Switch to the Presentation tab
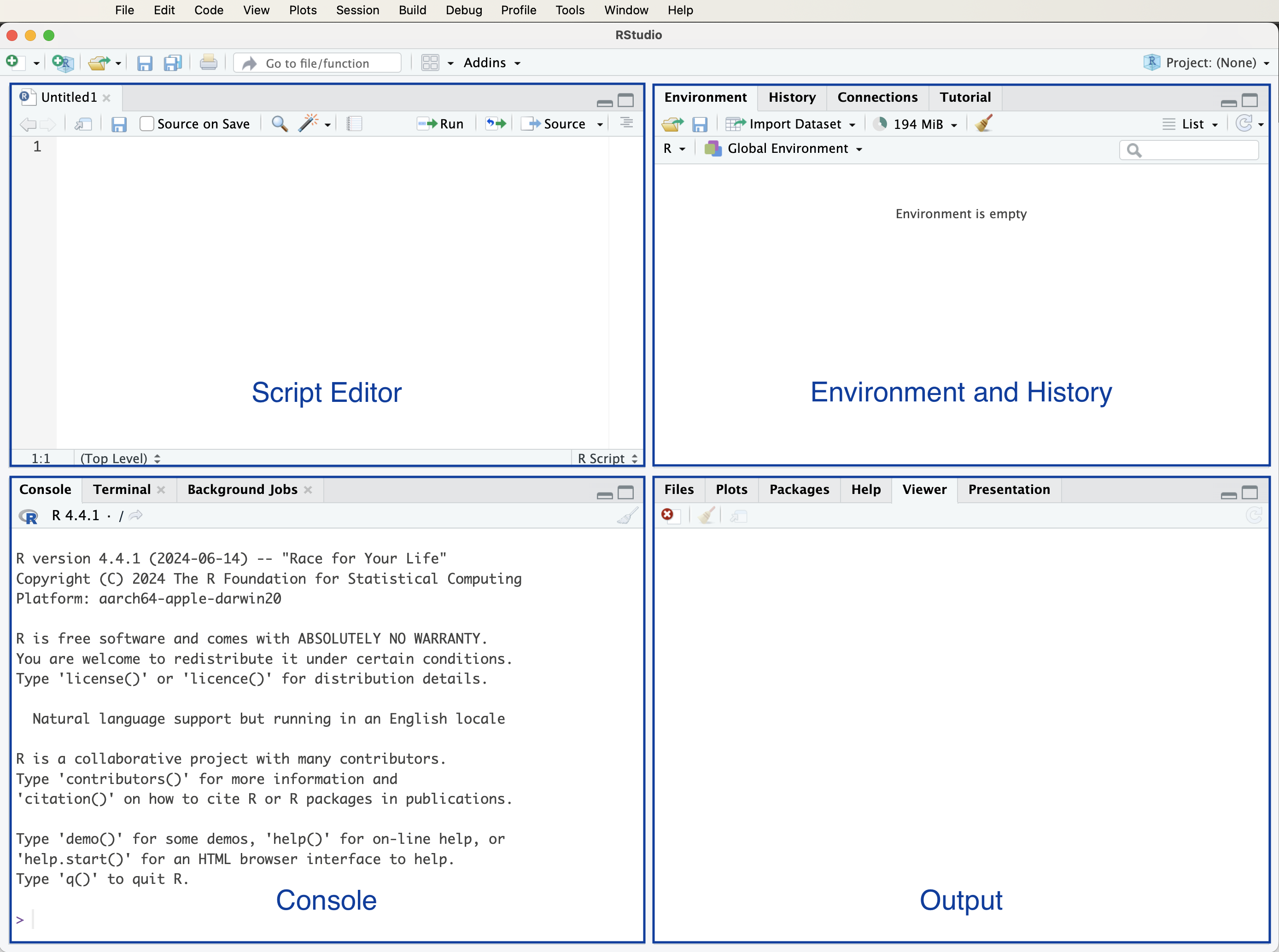Screen dimensions: 1279x952 coord(1009,489)
